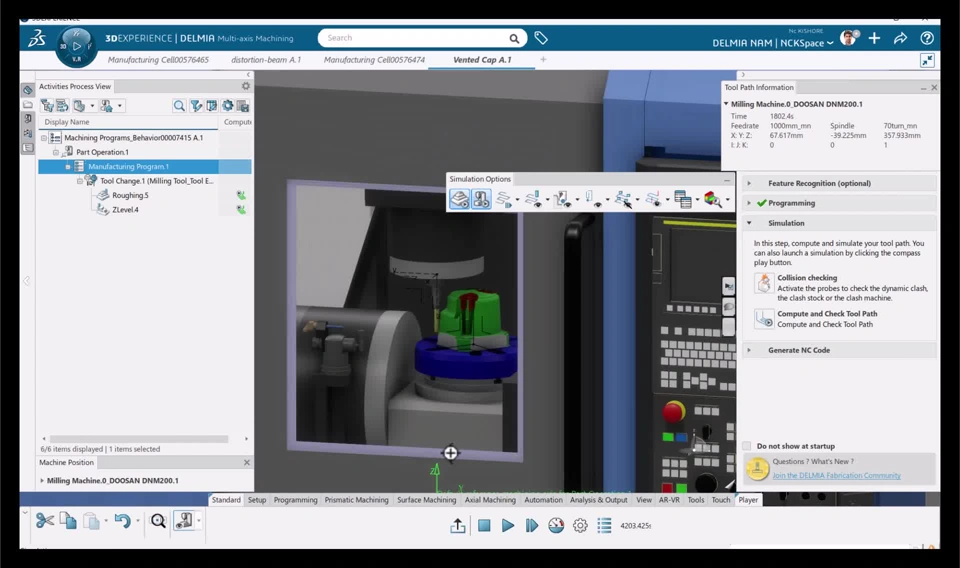This screenshot has height=568, width=960.
Task: Open the Undo history dropdown arrow
Action: [138, 521]
